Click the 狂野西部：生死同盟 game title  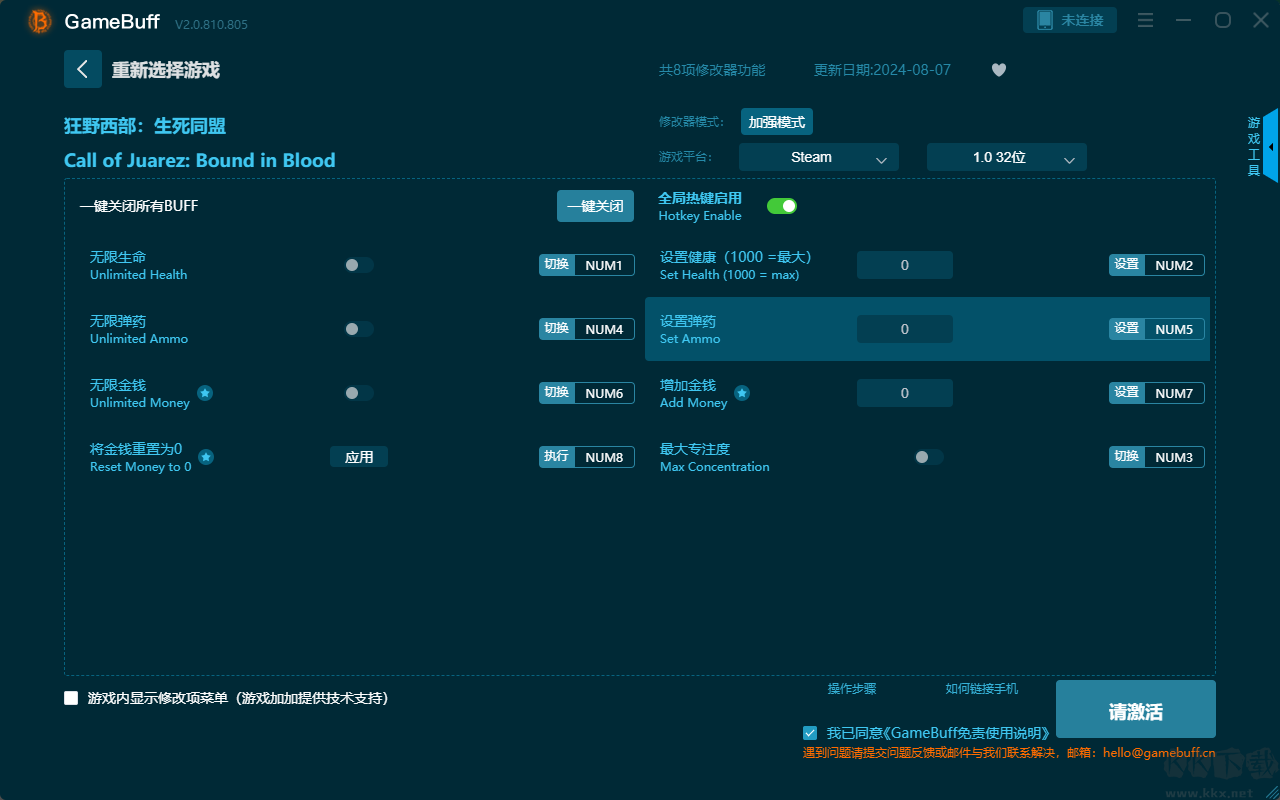(x=145, y=126)
